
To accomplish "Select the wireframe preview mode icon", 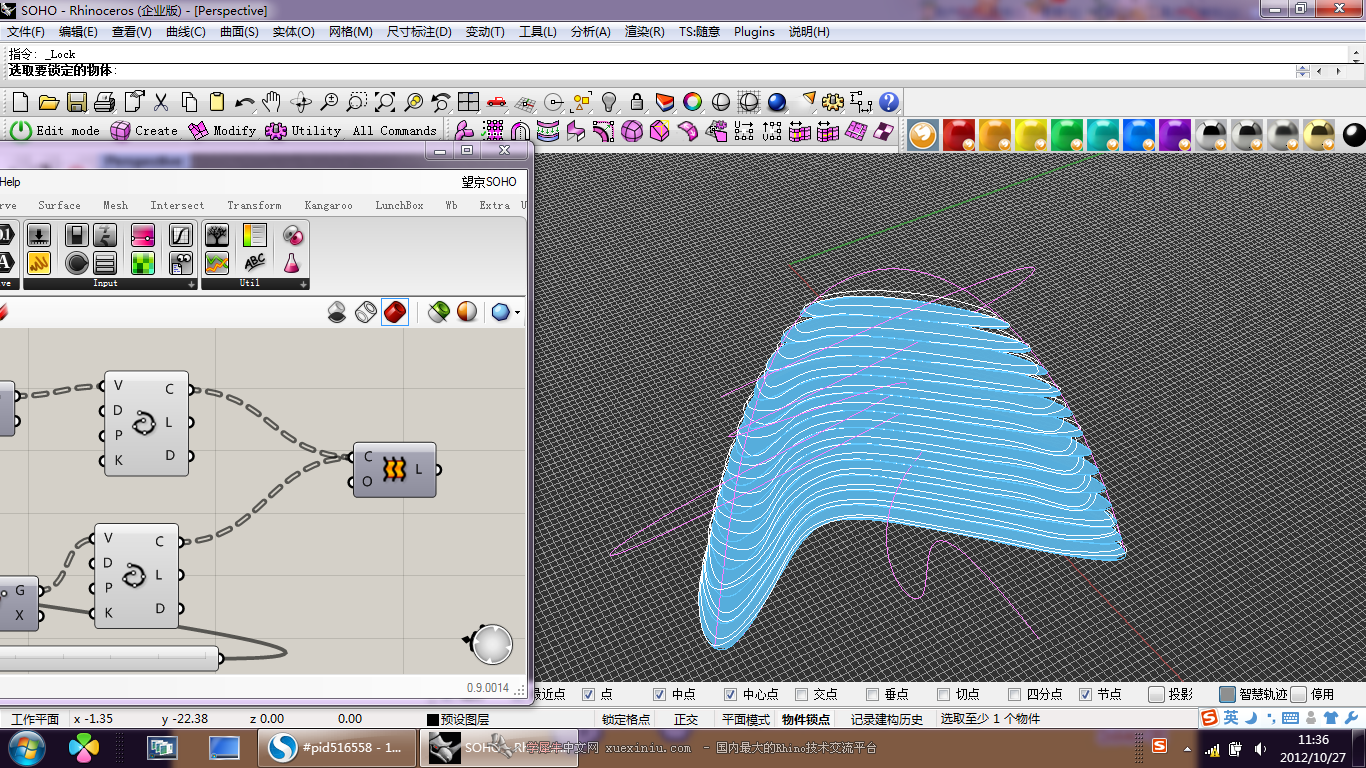I will coord(366,313).
